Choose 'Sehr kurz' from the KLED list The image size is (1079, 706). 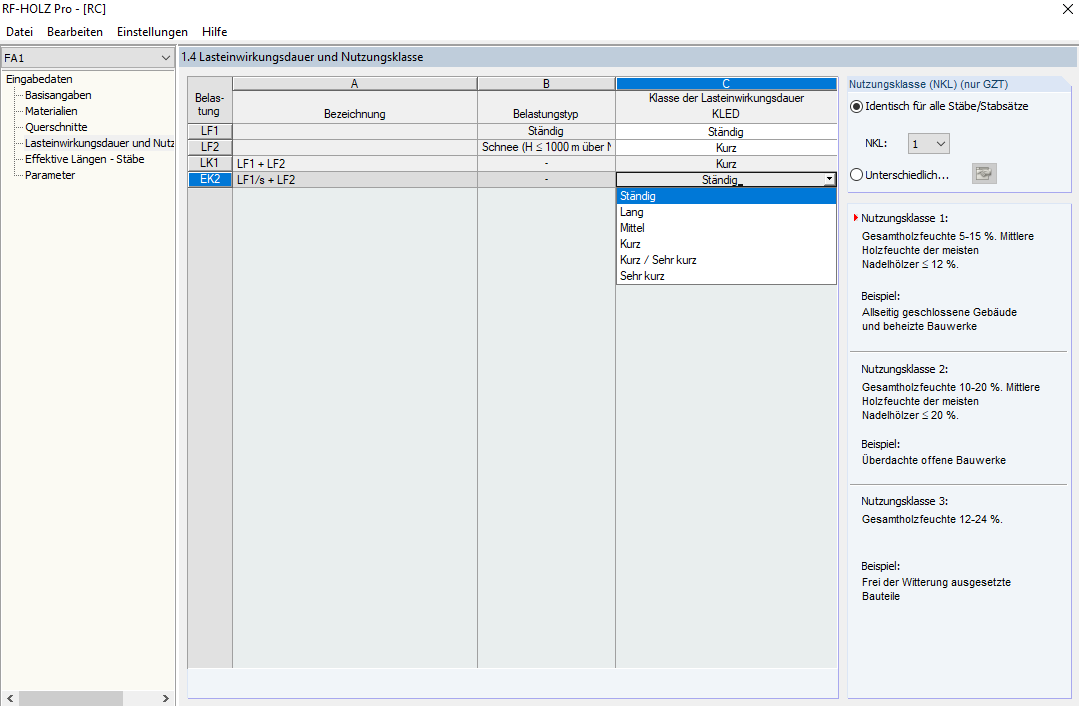click(726, 275)
